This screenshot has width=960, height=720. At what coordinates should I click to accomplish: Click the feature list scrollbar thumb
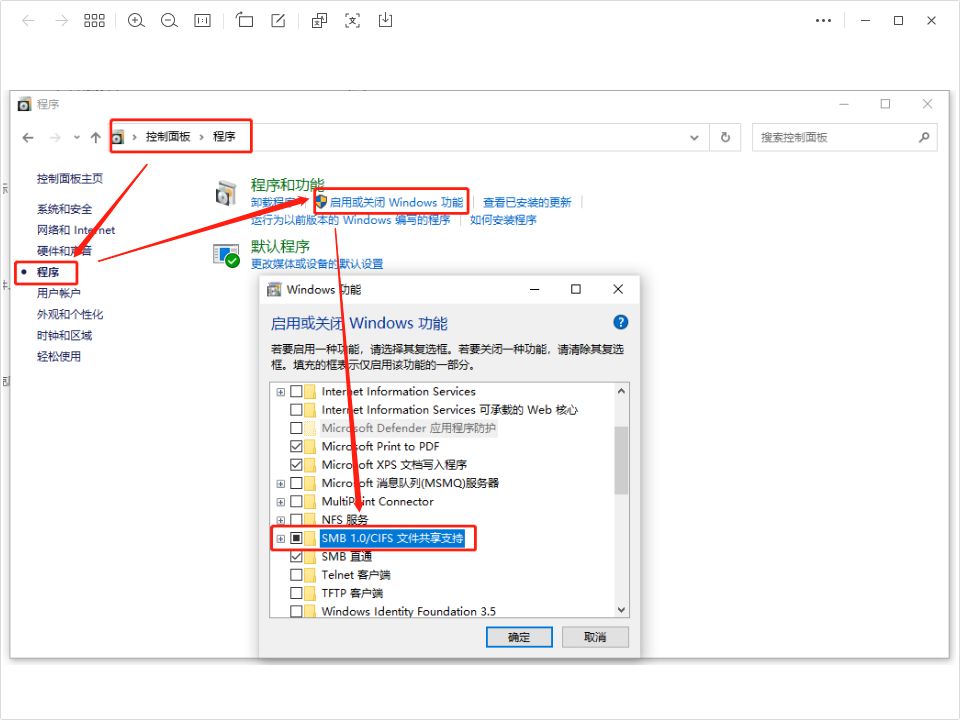(x=621, y=460)
